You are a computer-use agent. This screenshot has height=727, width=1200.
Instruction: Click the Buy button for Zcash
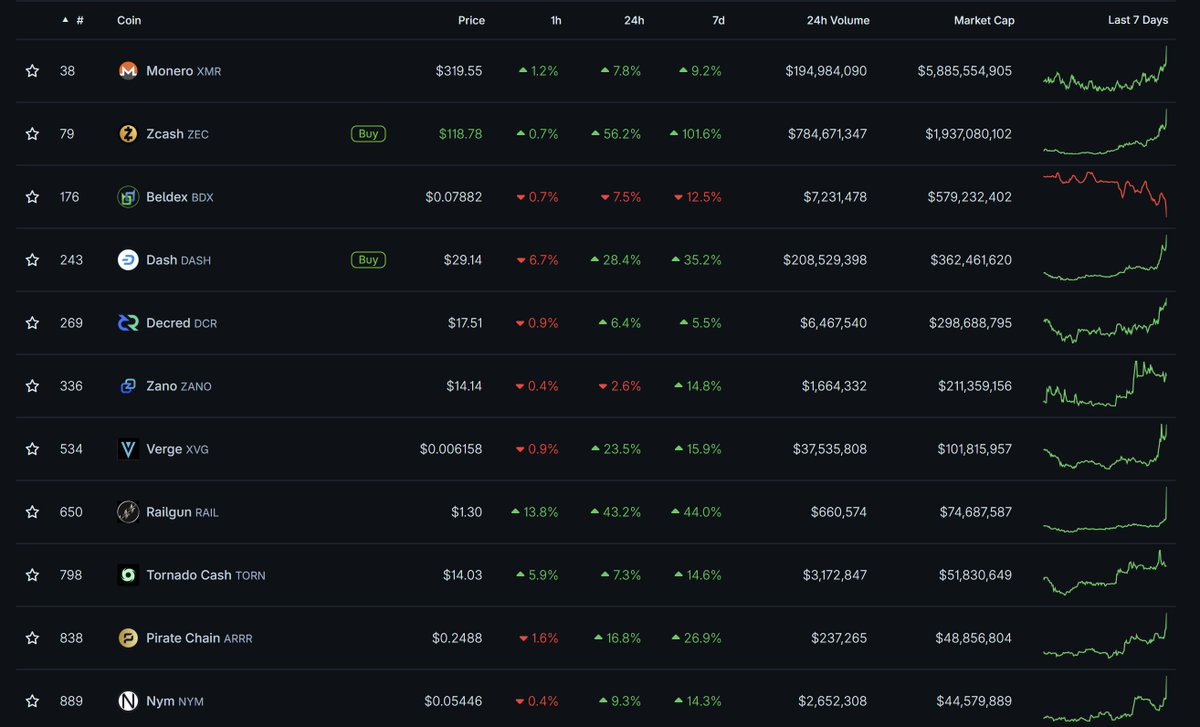pos(369,134)
